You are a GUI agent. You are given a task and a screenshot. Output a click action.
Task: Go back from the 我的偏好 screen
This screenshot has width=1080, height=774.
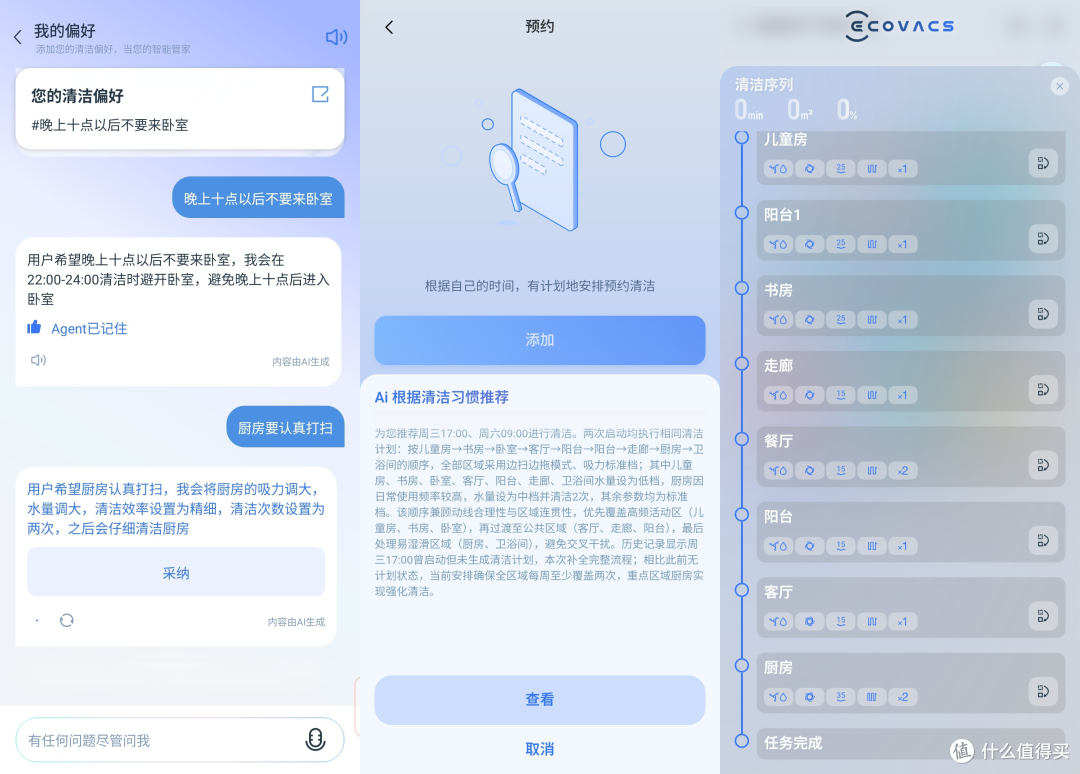pos(18,37)
